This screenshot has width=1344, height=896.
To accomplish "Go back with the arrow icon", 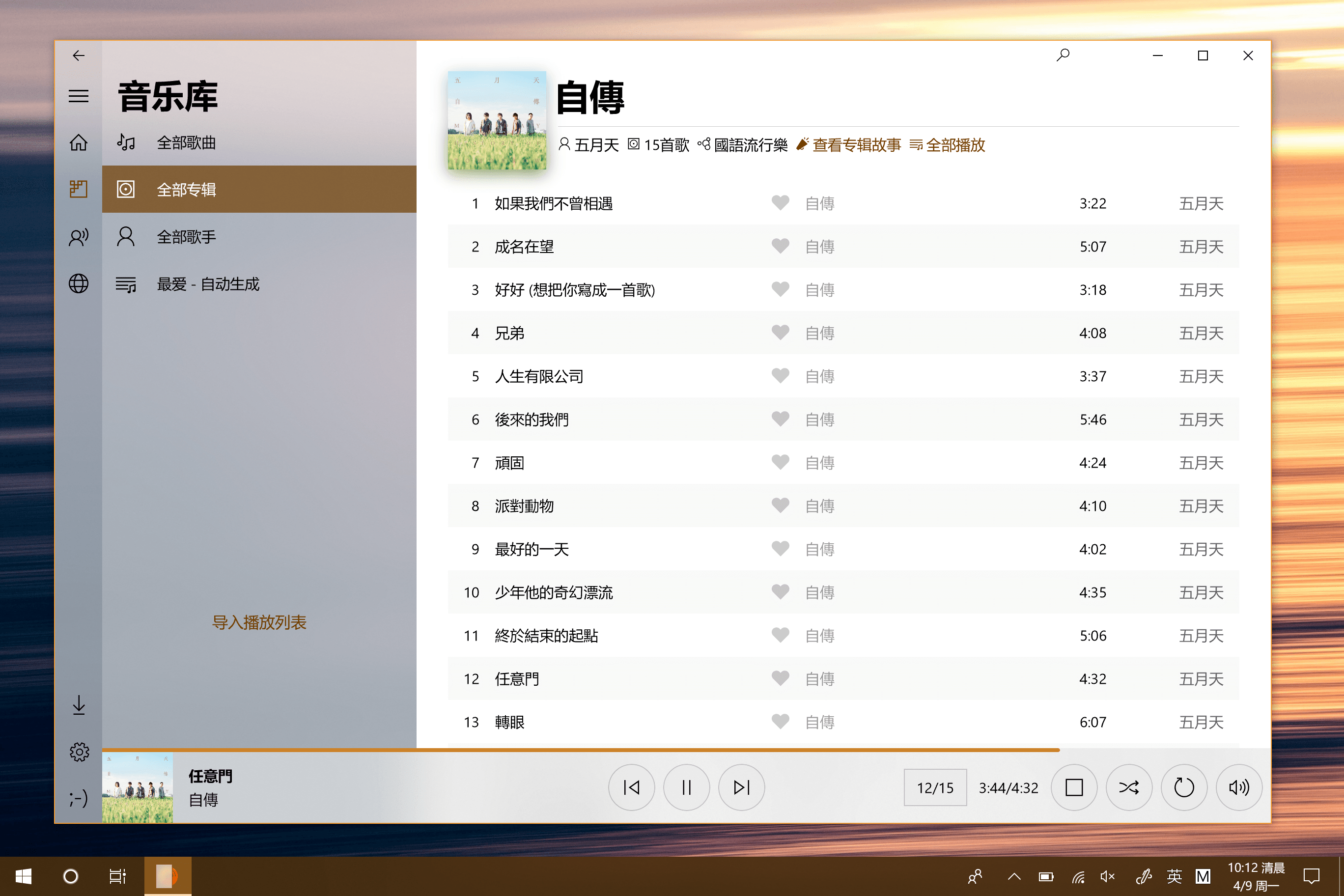I will coord(79,56).
